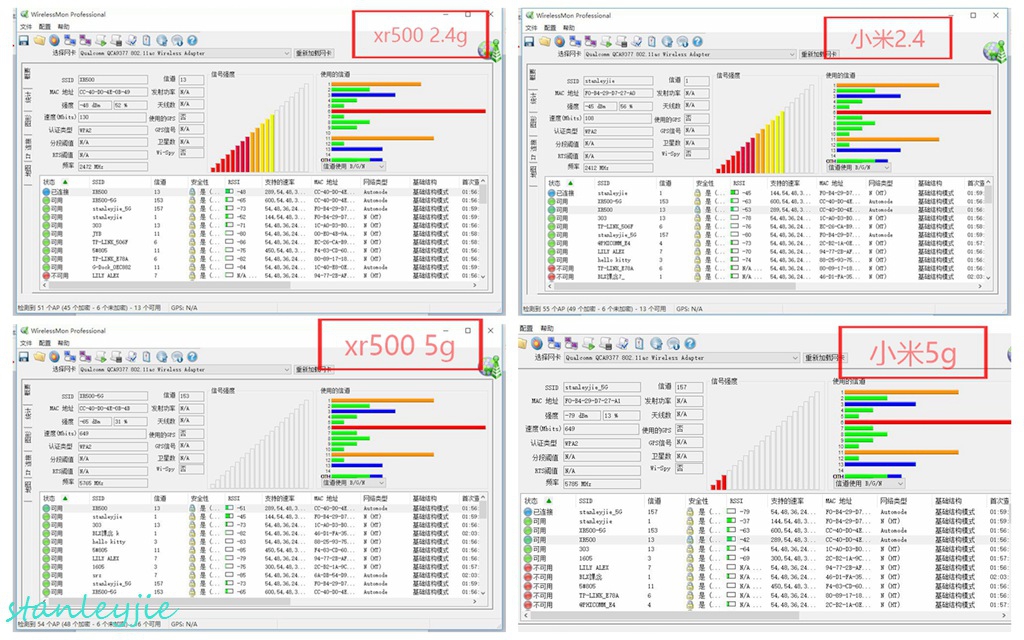Image resolution: width=1024 pixels, height=640 pixels.
Task: Click the printer with green arrow icon in 小米2.4 window
Action: pos(606,41)
